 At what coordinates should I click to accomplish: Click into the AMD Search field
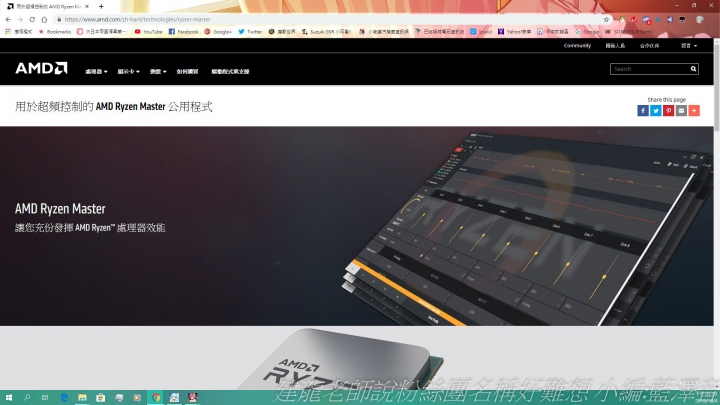click(x=649, y=69)
